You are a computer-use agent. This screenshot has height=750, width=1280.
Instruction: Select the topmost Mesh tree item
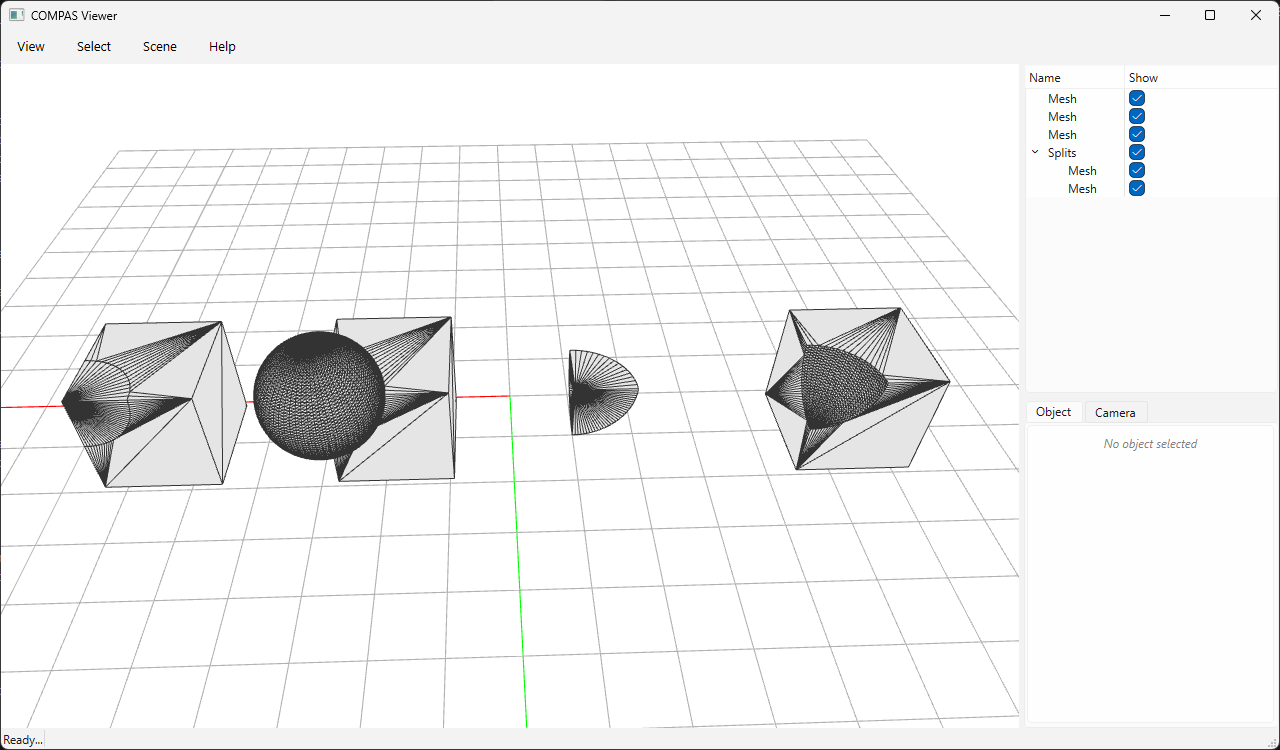(x=1062, y=99)
